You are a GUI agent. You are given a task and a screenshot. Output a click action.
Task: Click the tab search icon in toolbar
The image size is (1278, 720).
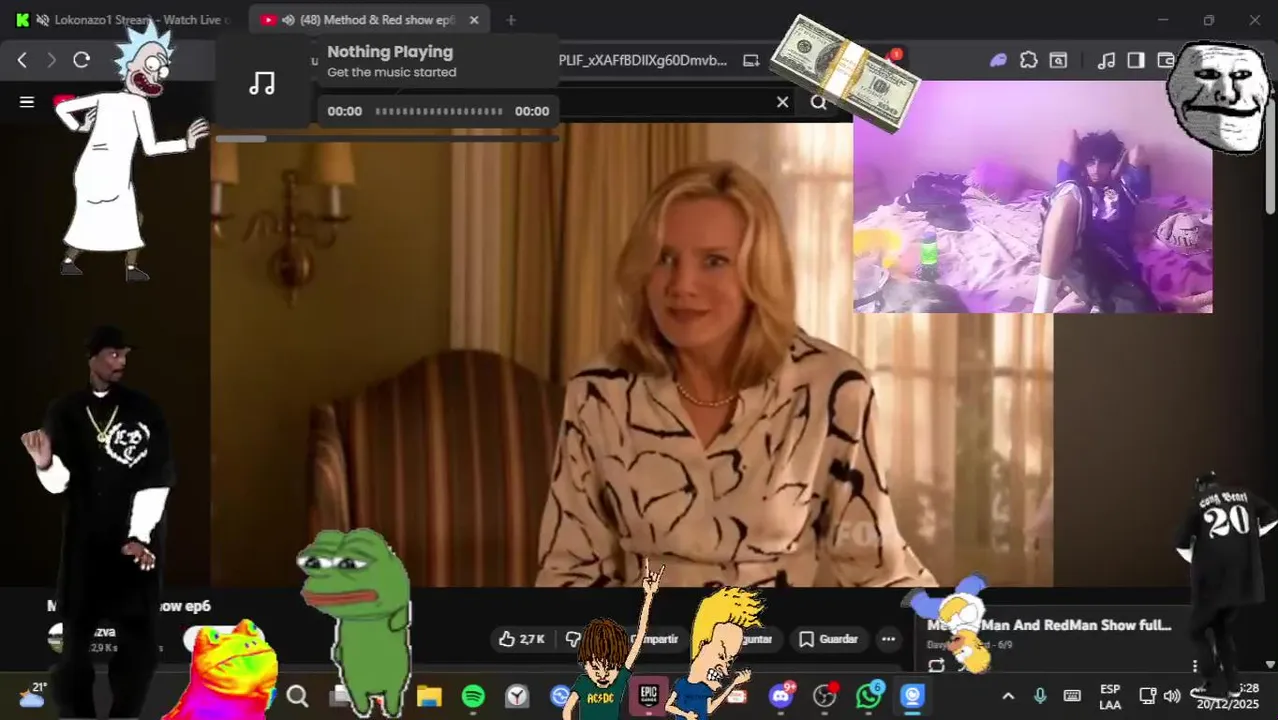pos(1058,60)
